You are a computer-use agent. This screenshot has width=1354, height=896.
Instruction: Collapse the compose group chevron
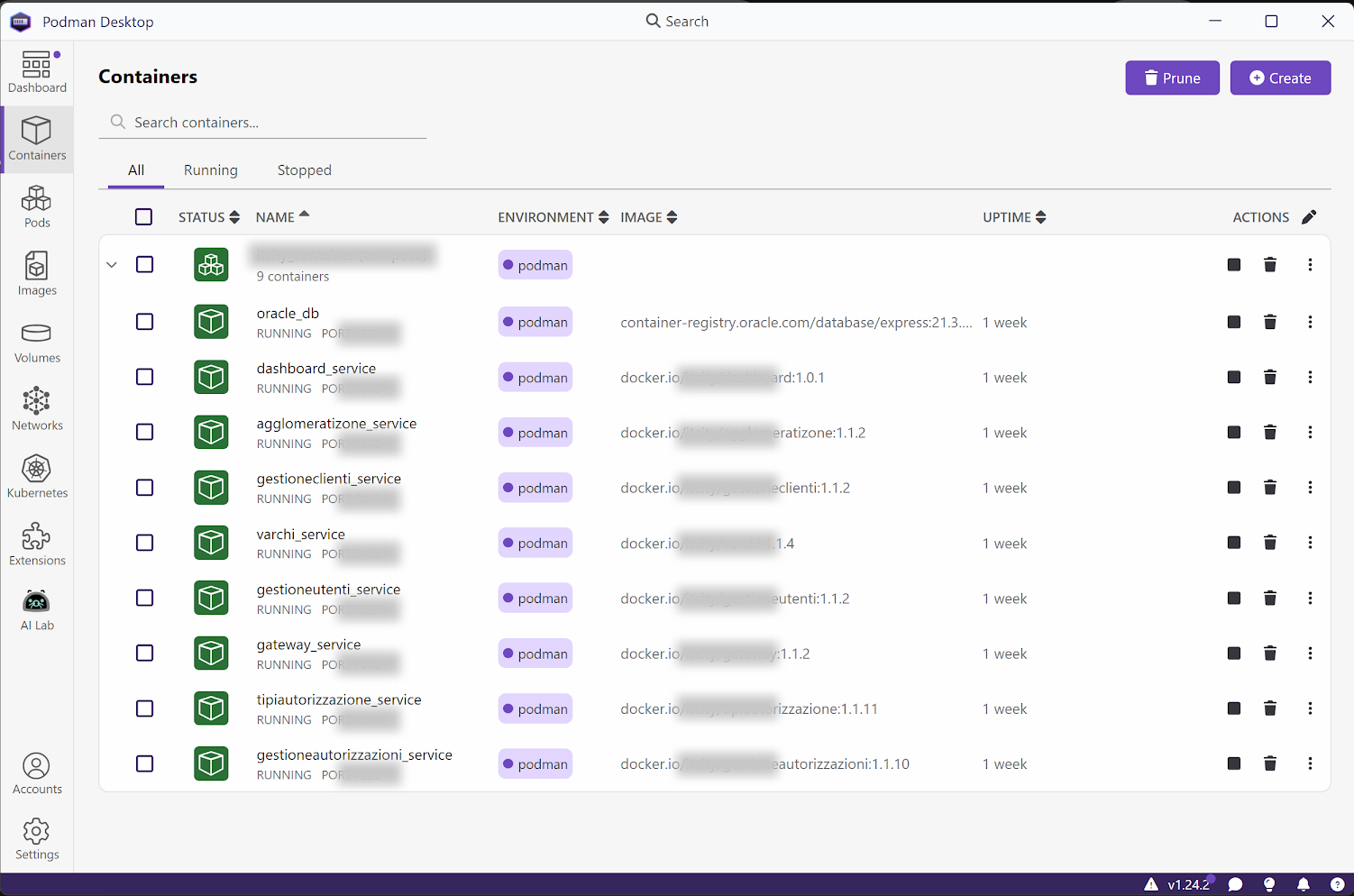tap(112, 264)
